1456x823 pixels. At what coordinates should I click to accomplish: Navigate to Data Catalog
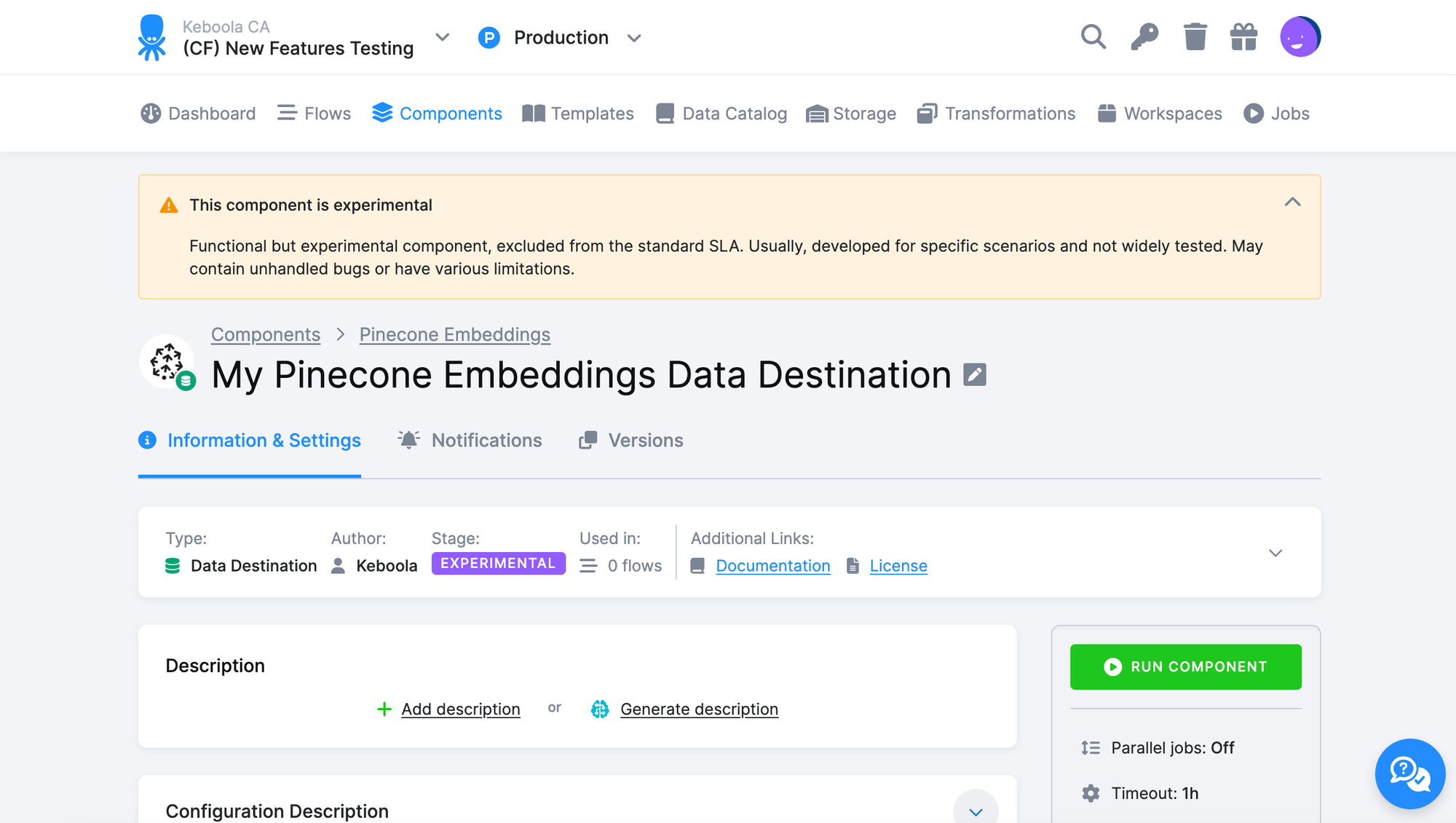click(x=721, y=114)
